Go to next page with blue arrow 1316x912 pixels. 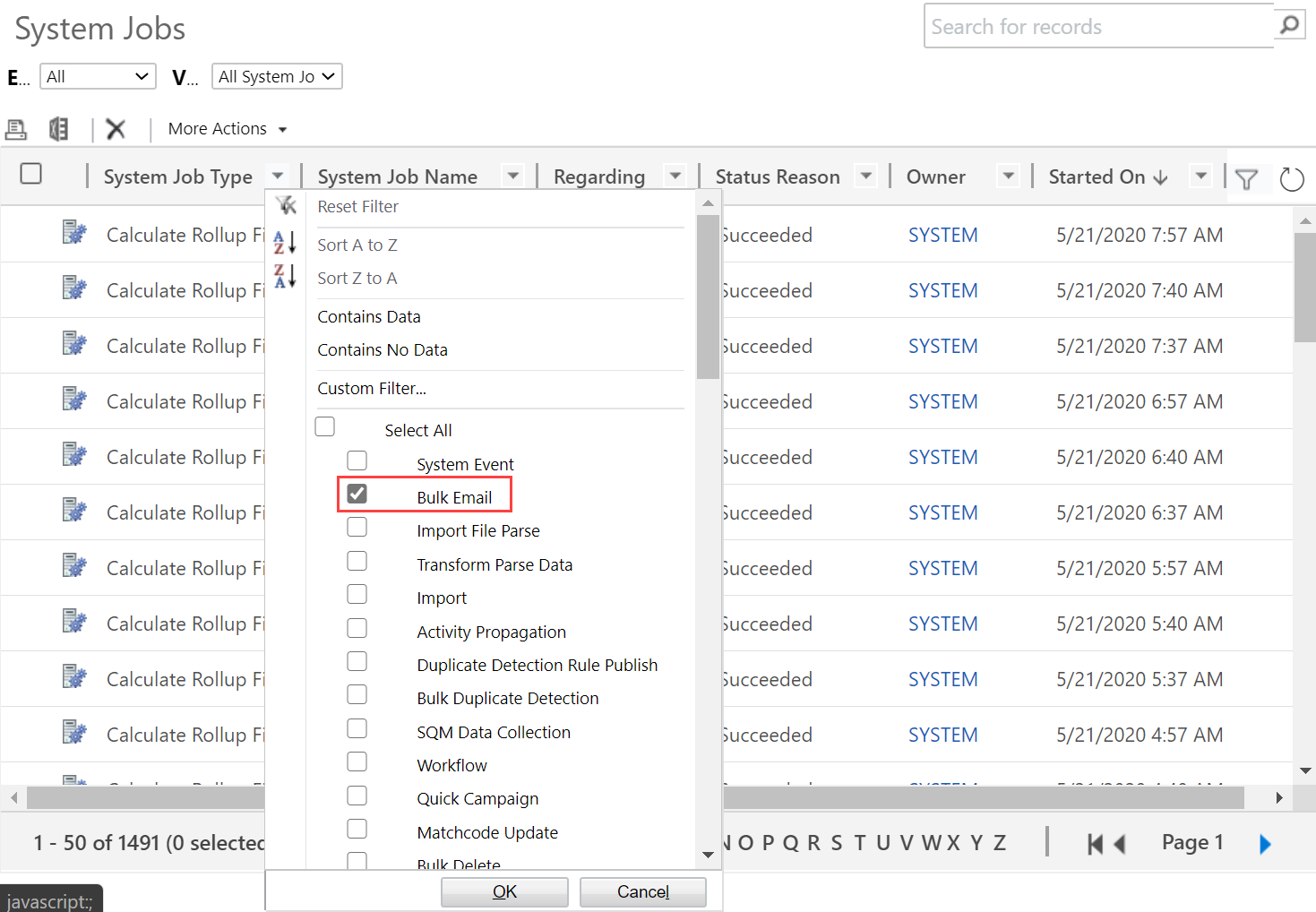tap(1264, 843)
